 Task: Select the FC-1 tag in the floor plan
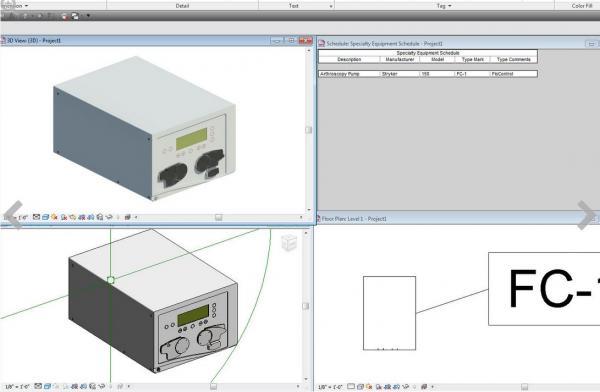[x=544, y=289]
